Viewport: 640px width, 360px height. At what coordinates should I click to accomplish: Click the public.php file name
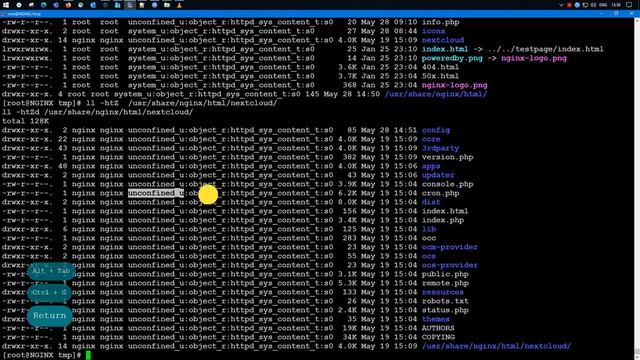click(x=445, y=274)
